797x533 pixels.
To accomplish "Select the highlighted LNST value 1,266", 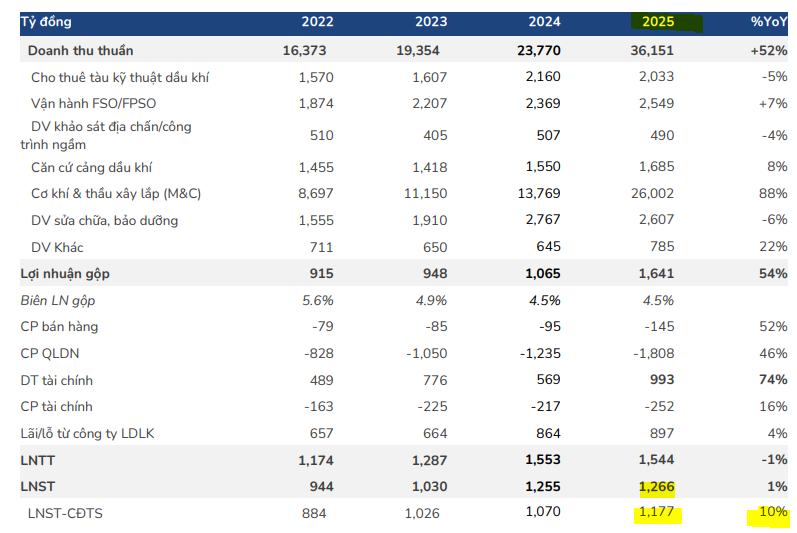I will coord(657,487).
